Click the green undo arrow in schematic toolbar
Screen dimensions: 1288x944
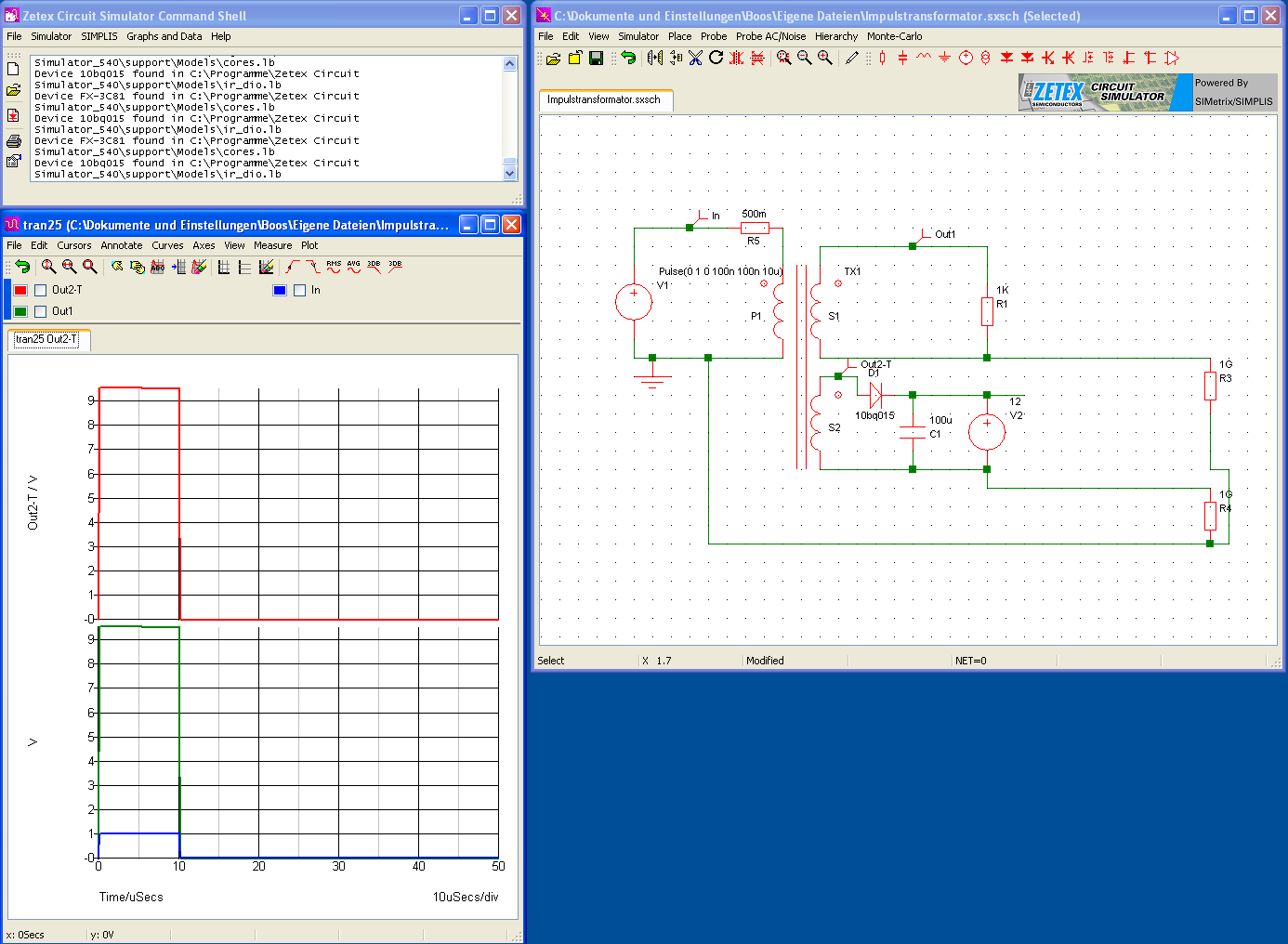tap(629, 58)
